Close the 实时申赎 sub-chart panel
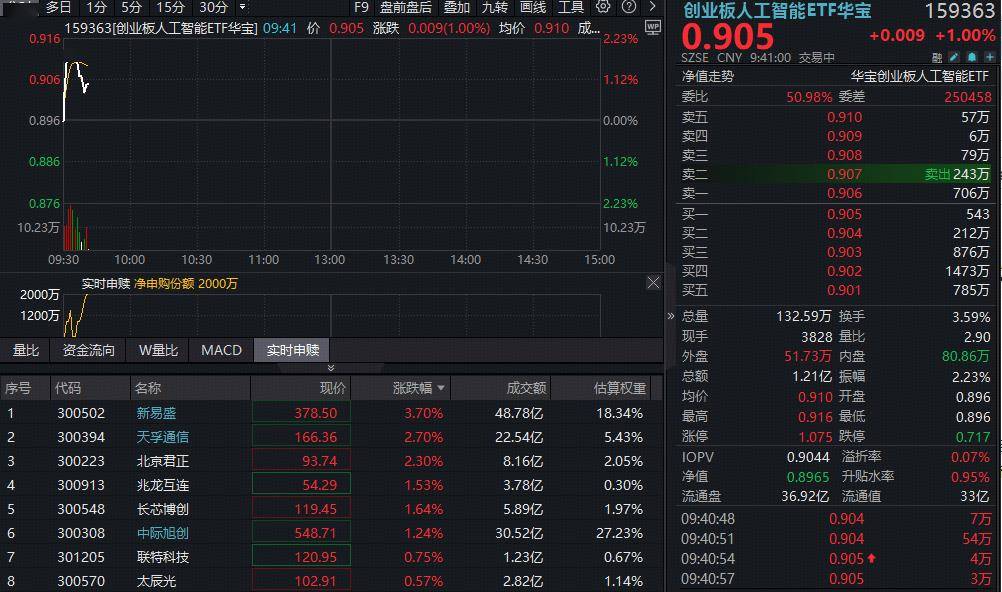1002x592 pixels. tap(653, 283)
